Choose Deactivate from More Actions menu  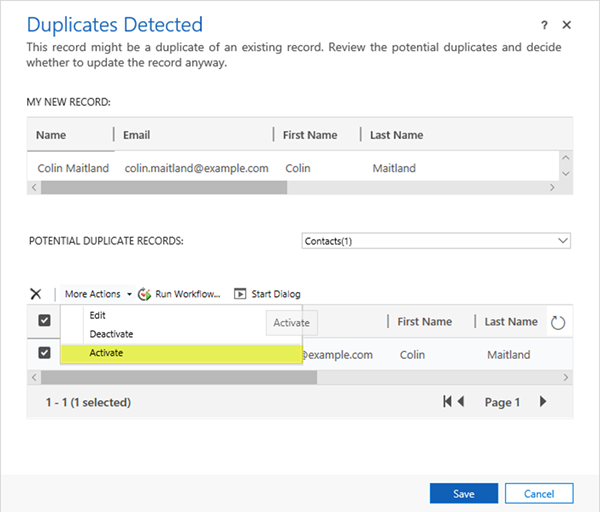[111, 334]
